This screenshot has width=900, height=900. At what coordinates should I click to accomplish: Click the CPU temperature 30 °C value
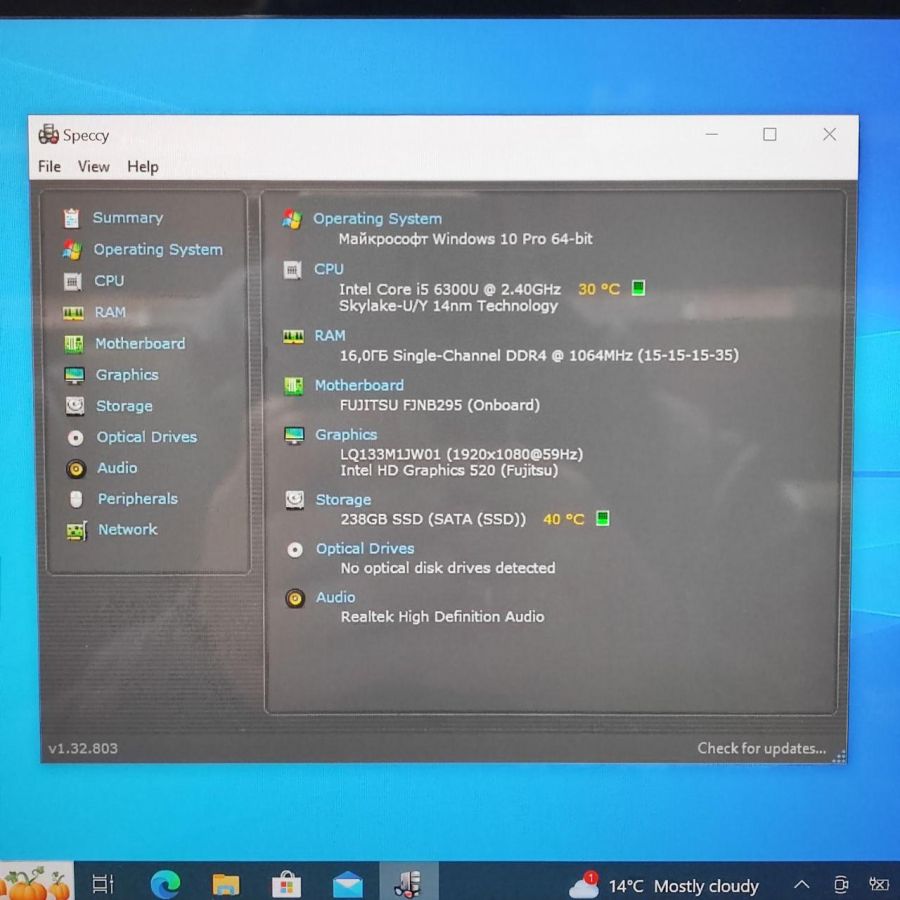click(x=599, y=289)
